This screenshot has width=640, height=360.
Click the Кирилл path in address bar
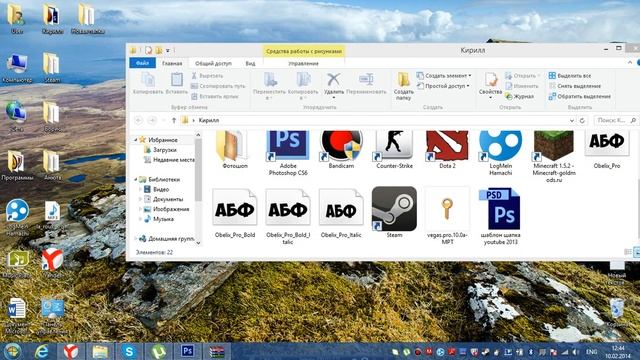click(209, 120)
